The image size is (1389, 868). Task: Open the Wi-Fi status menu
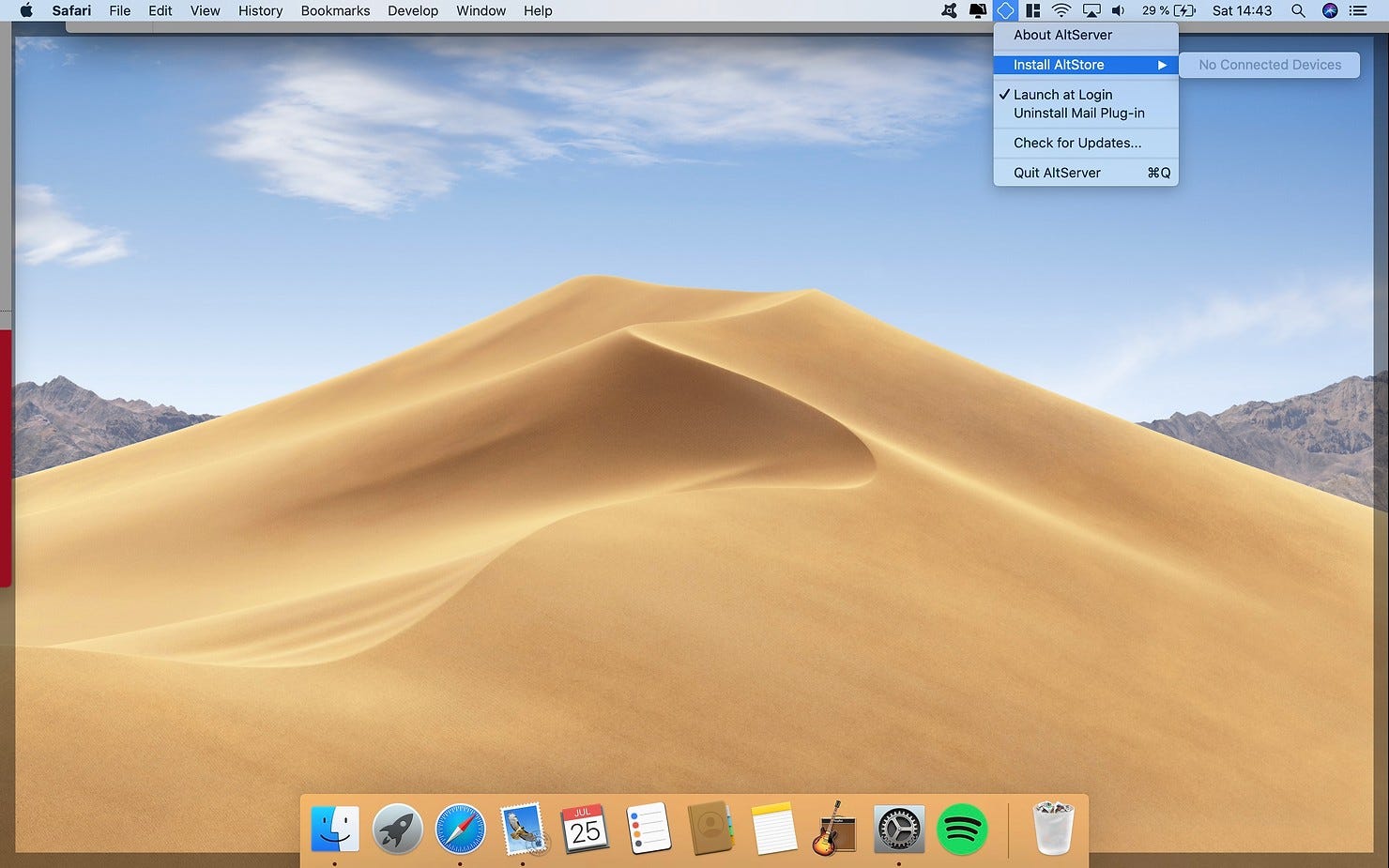pyautogui.click(x=1061, y=10)
